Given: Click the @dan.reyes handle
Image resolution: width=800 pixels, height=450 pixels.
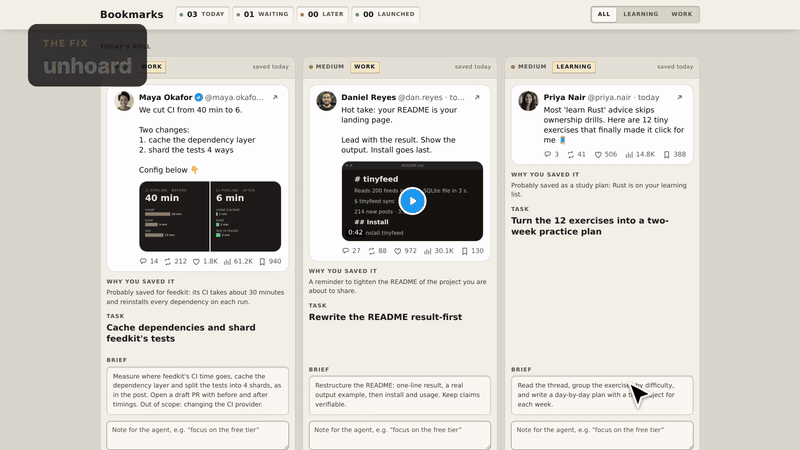Looking at the screenshot, I should click(420, 97).
